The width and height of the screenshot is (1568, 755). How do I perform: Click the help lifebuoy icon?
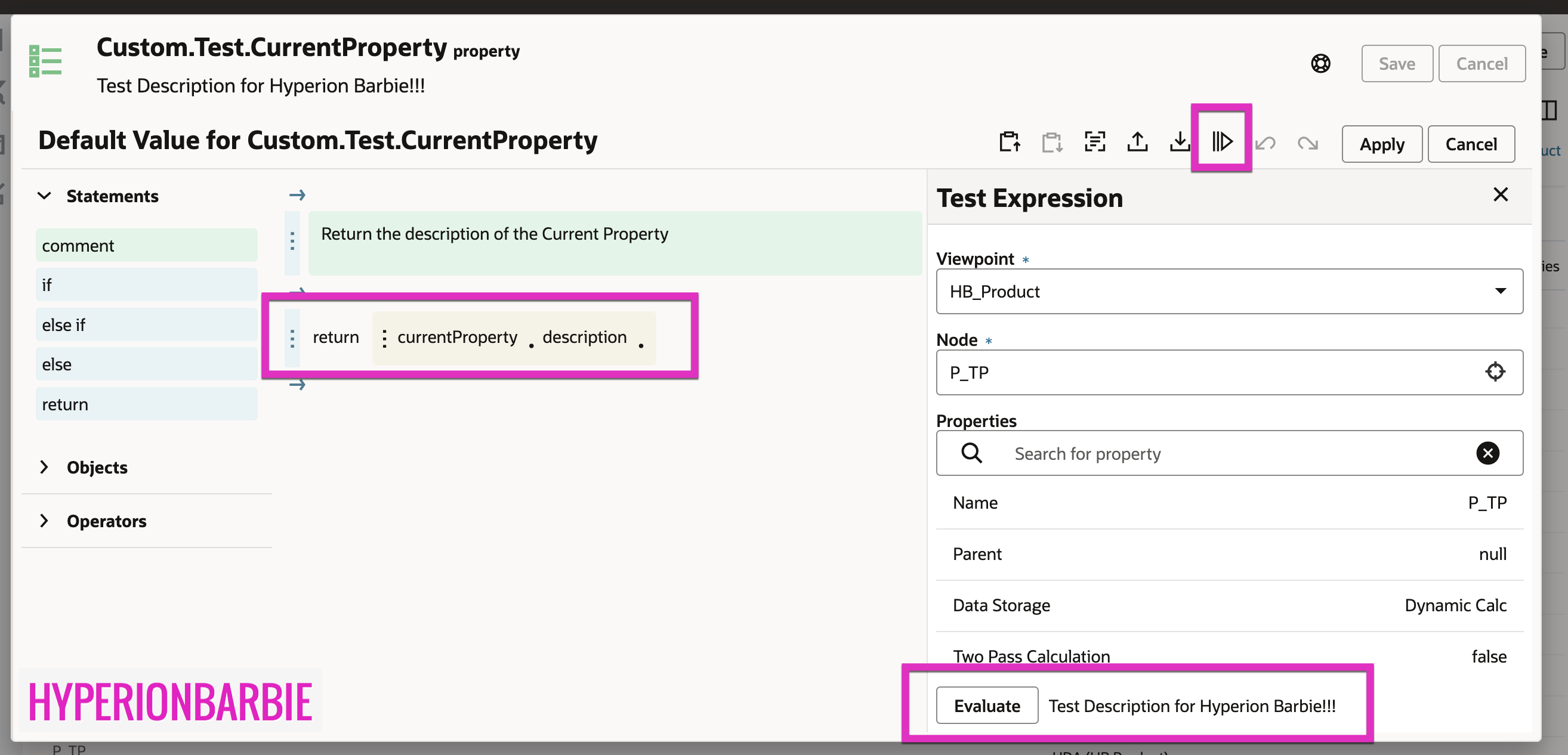pyautogui.click(x=1320, y=63)
